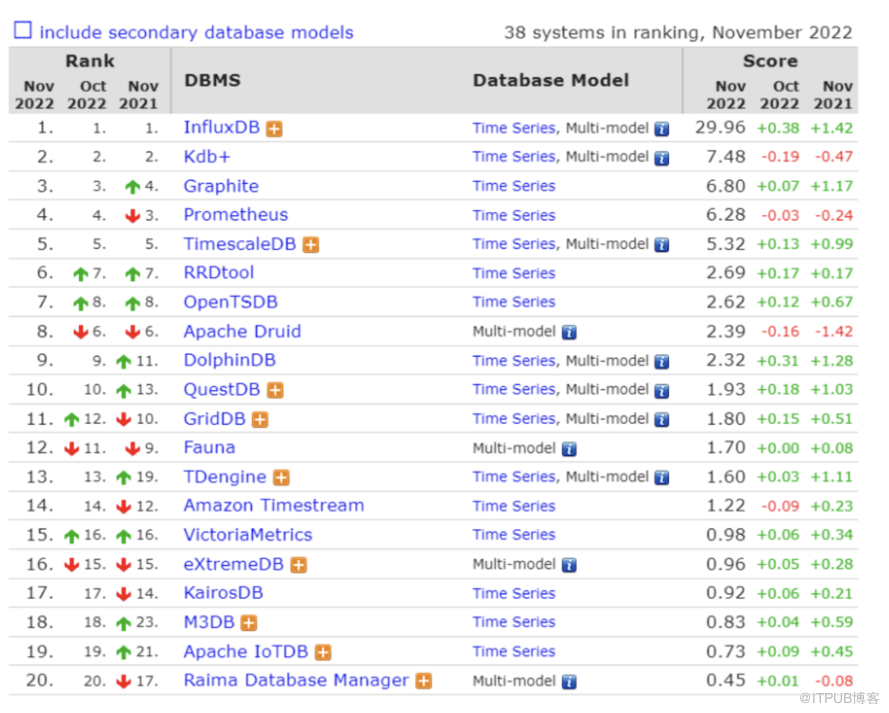Screen dimensions: 889x713
Task: Click the Time Series link in the InfluxDB row
Action: tap(514, 128)
